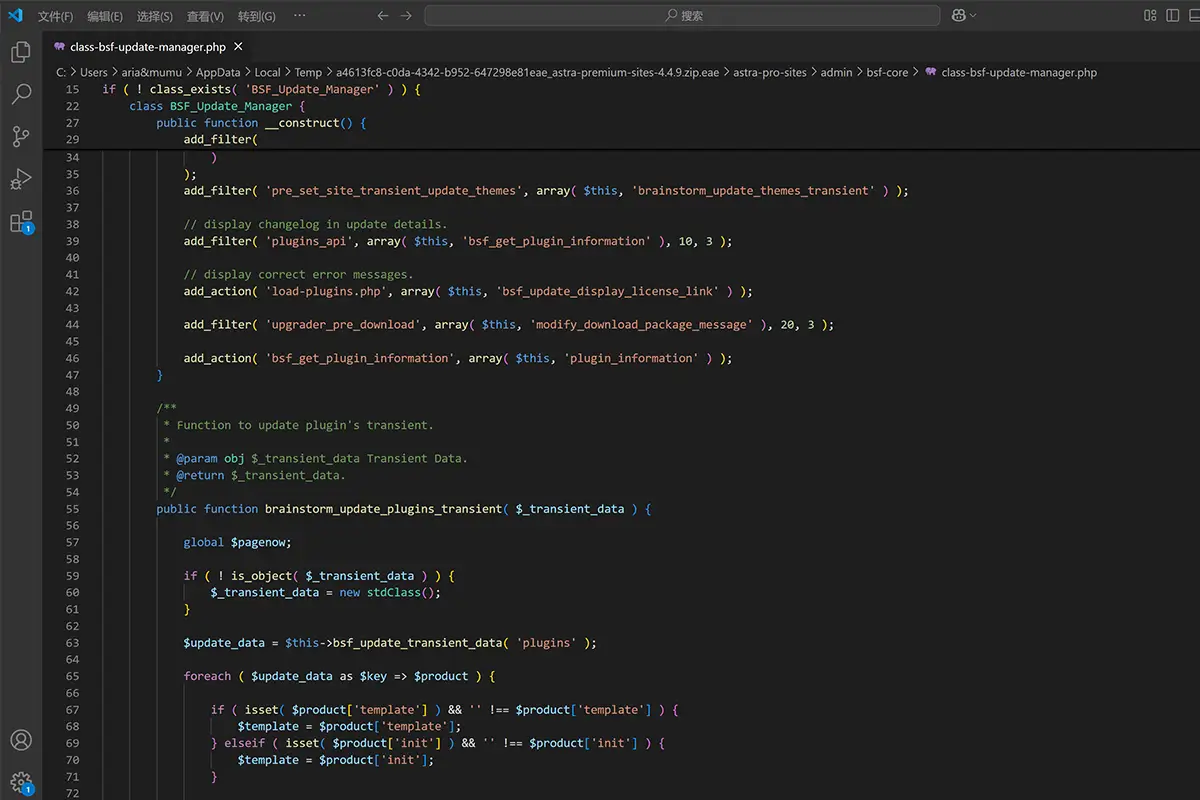The image size is (1200, 800).
Task: Click the comment 'display correct error messages.'
Action: 298,274
